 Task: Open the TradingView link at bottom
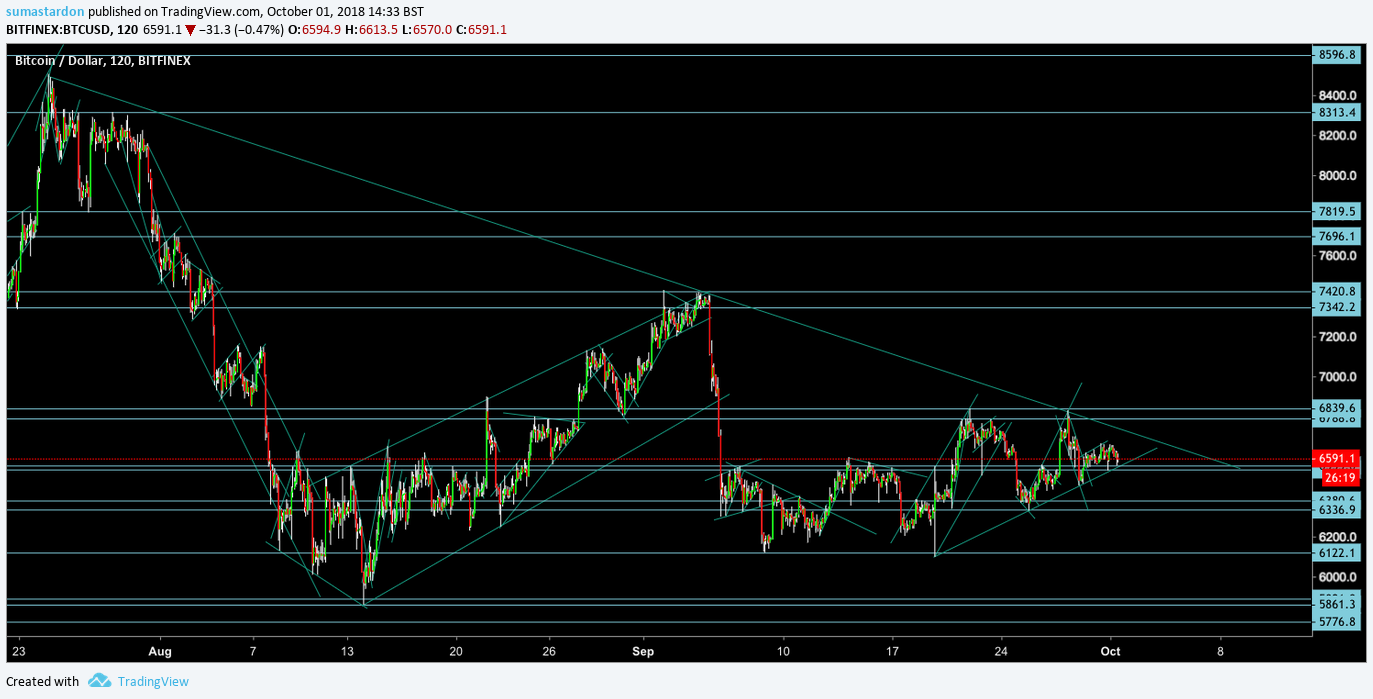click(x=153, y=682)
